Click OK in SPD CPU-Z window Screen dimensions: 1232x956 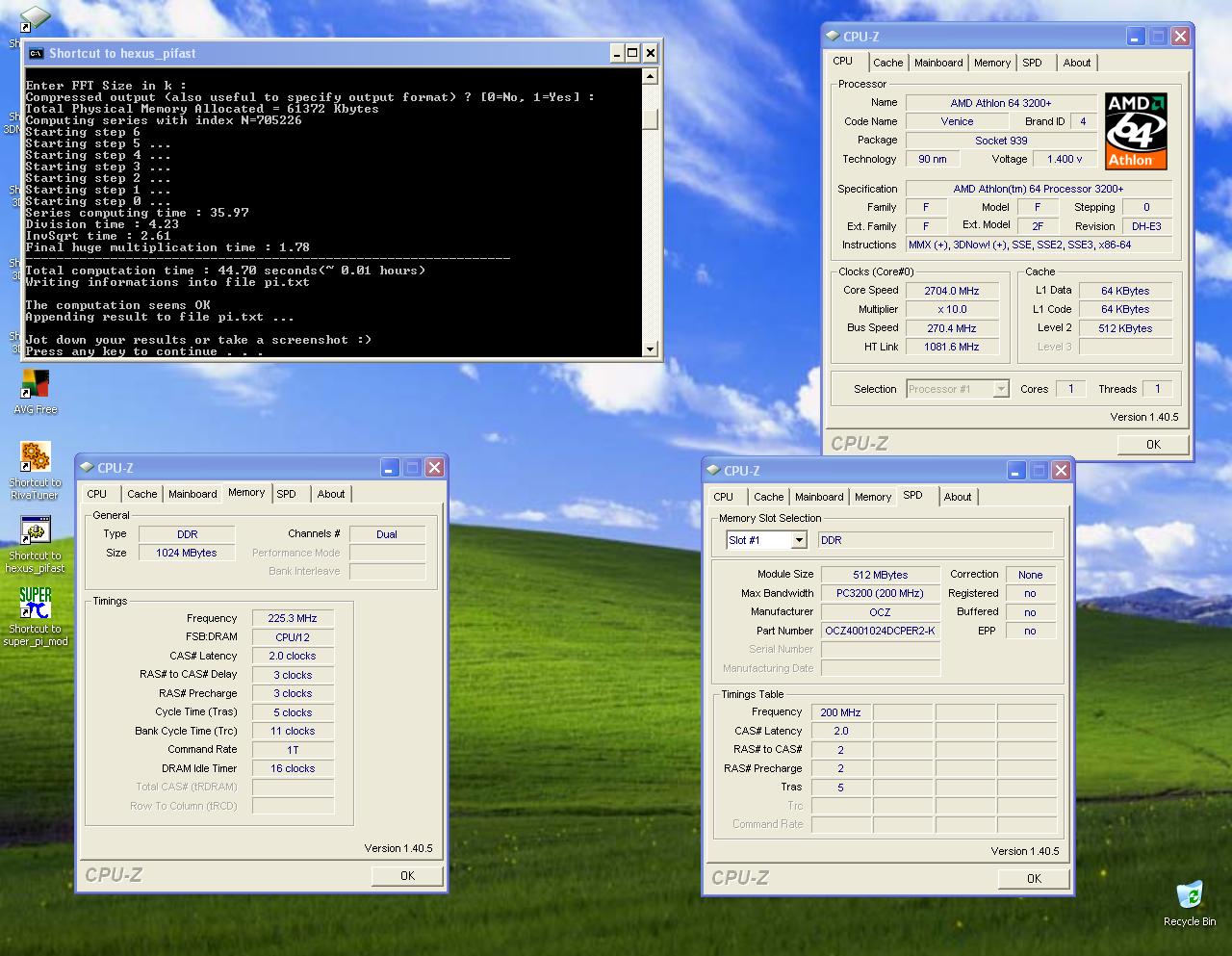[1034, 879]
